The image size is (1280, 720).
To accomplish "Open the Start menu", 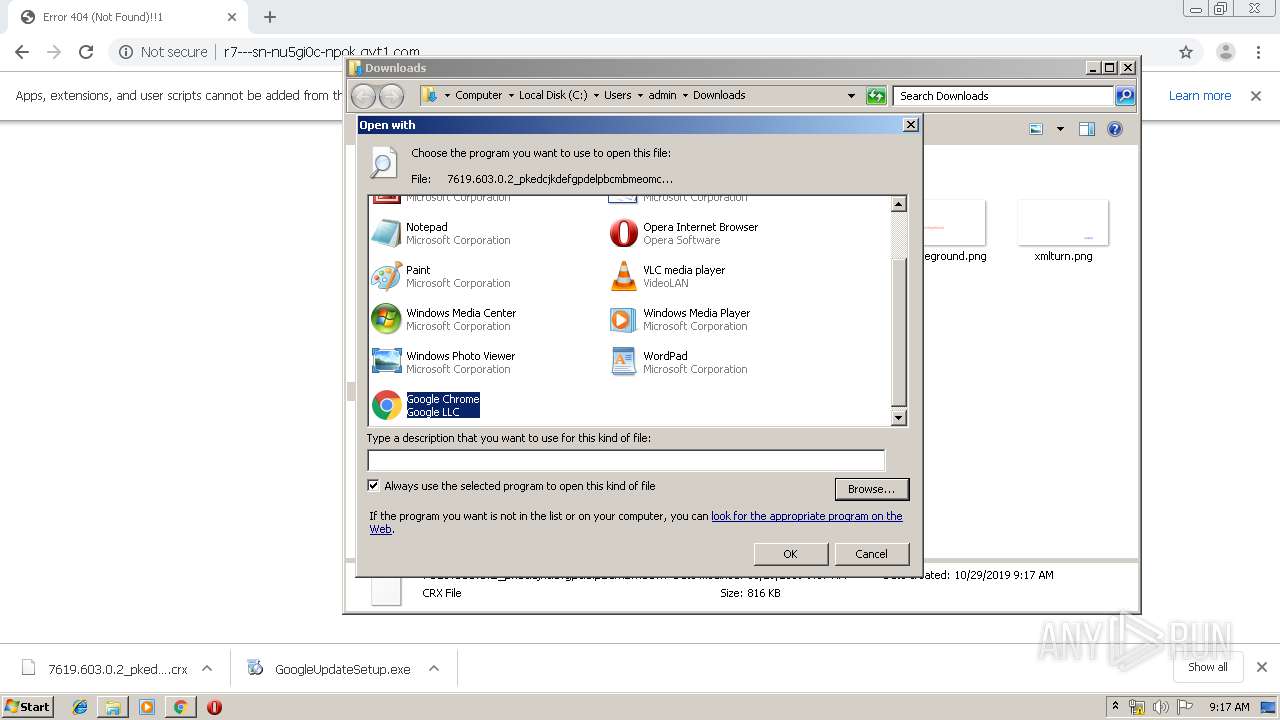I will coord(28,707).
